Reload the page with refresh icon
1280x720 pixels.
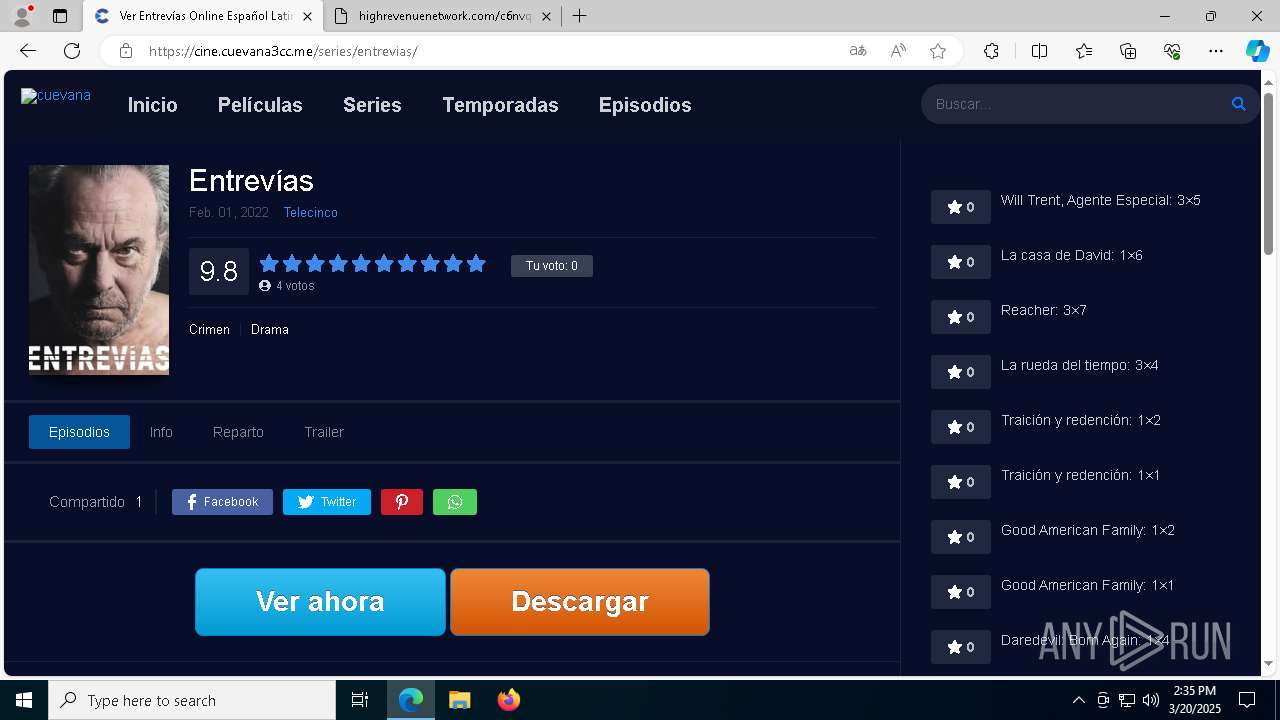click(x=72, y=51)
